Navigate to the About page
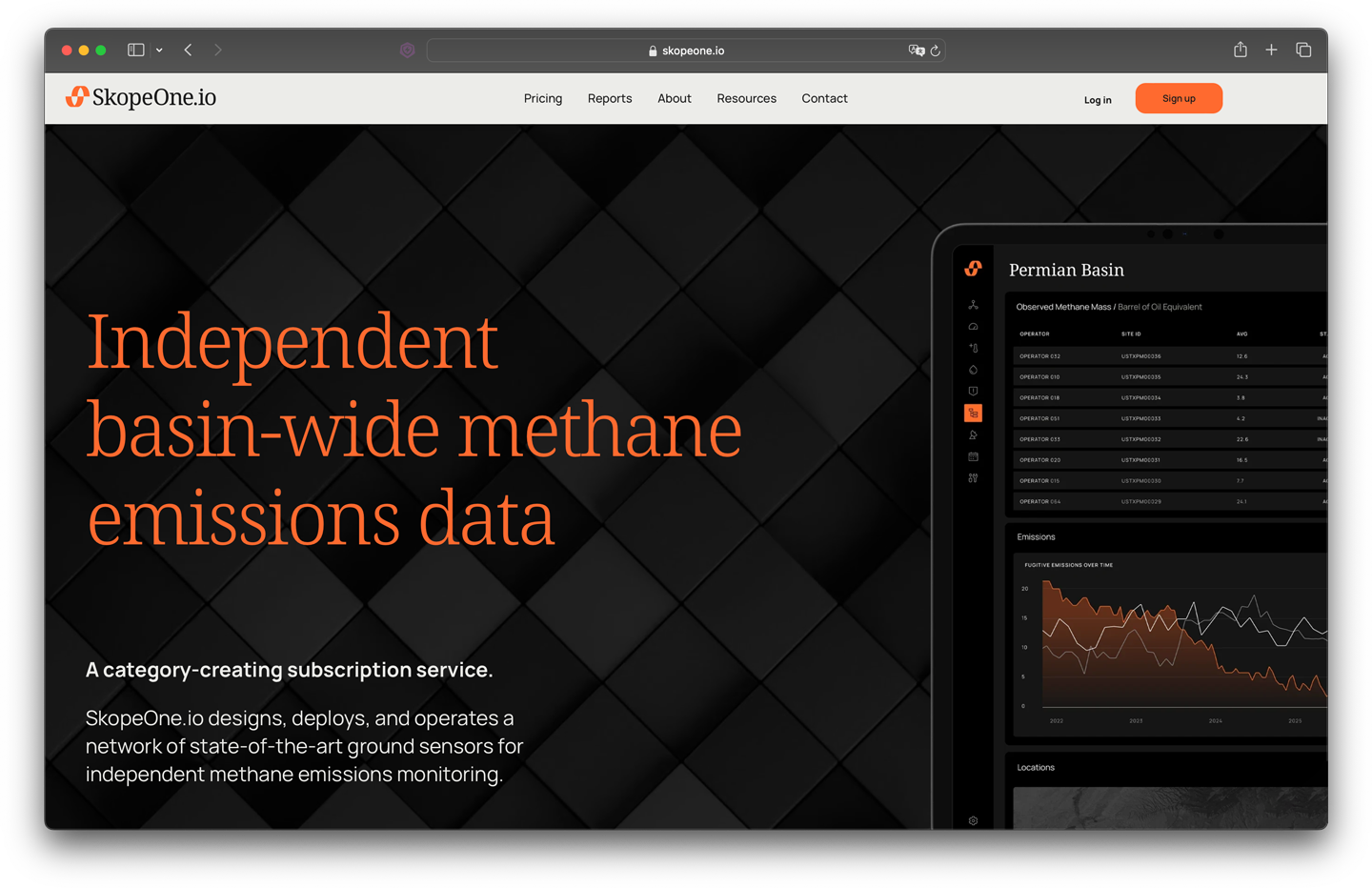The width and height of the screenshot is (1372, 888). coord(675,98)
